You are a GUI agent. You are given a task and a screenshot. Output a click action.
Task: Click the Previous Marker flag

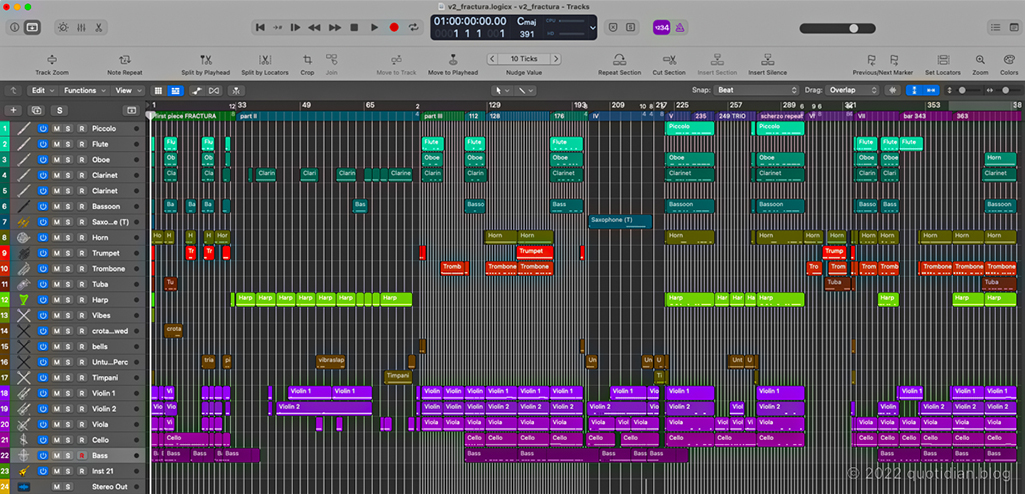click(x=871, y=59)
